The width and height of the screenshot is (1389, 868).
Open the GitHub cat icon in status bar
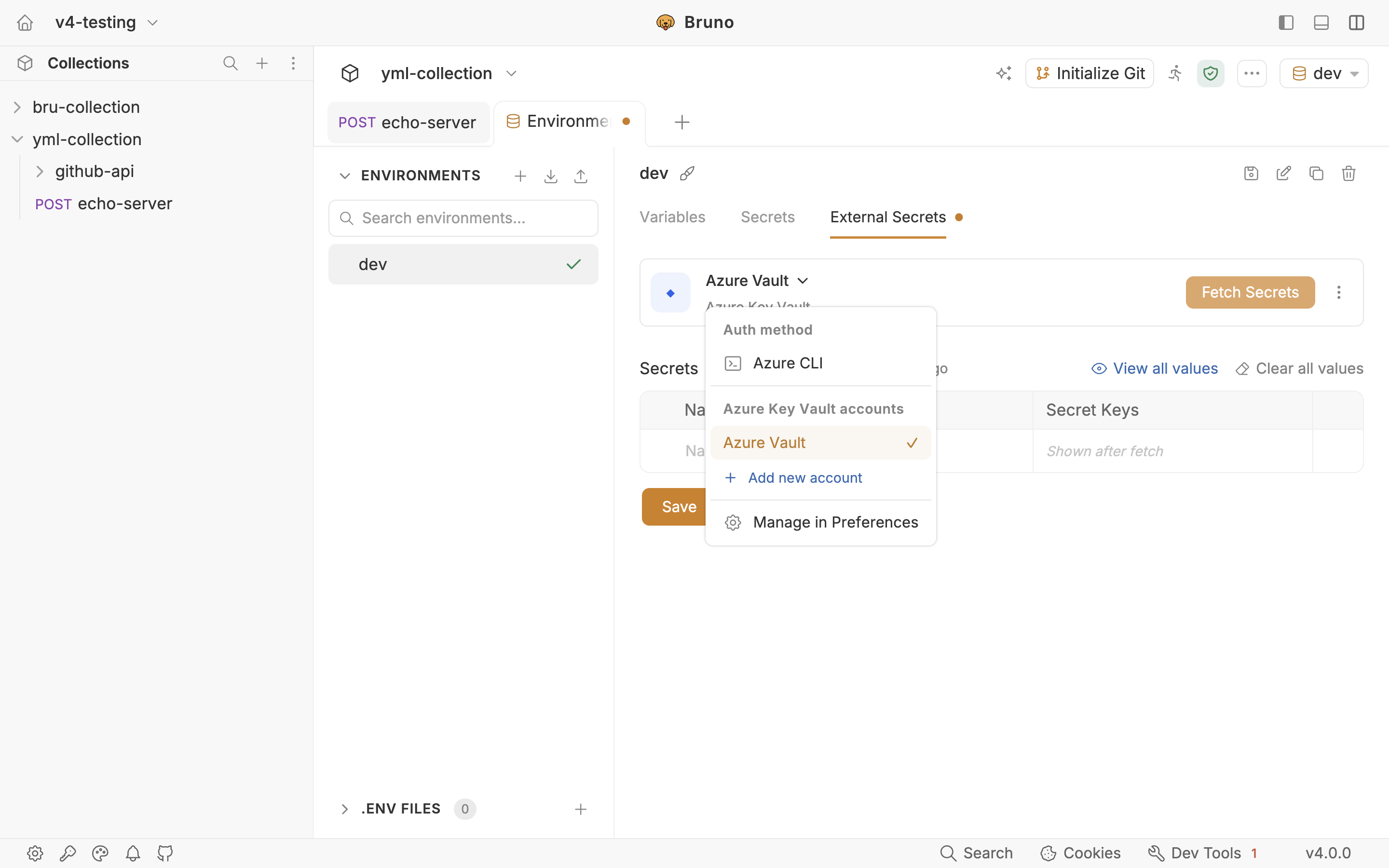click(x=165, y=853)
